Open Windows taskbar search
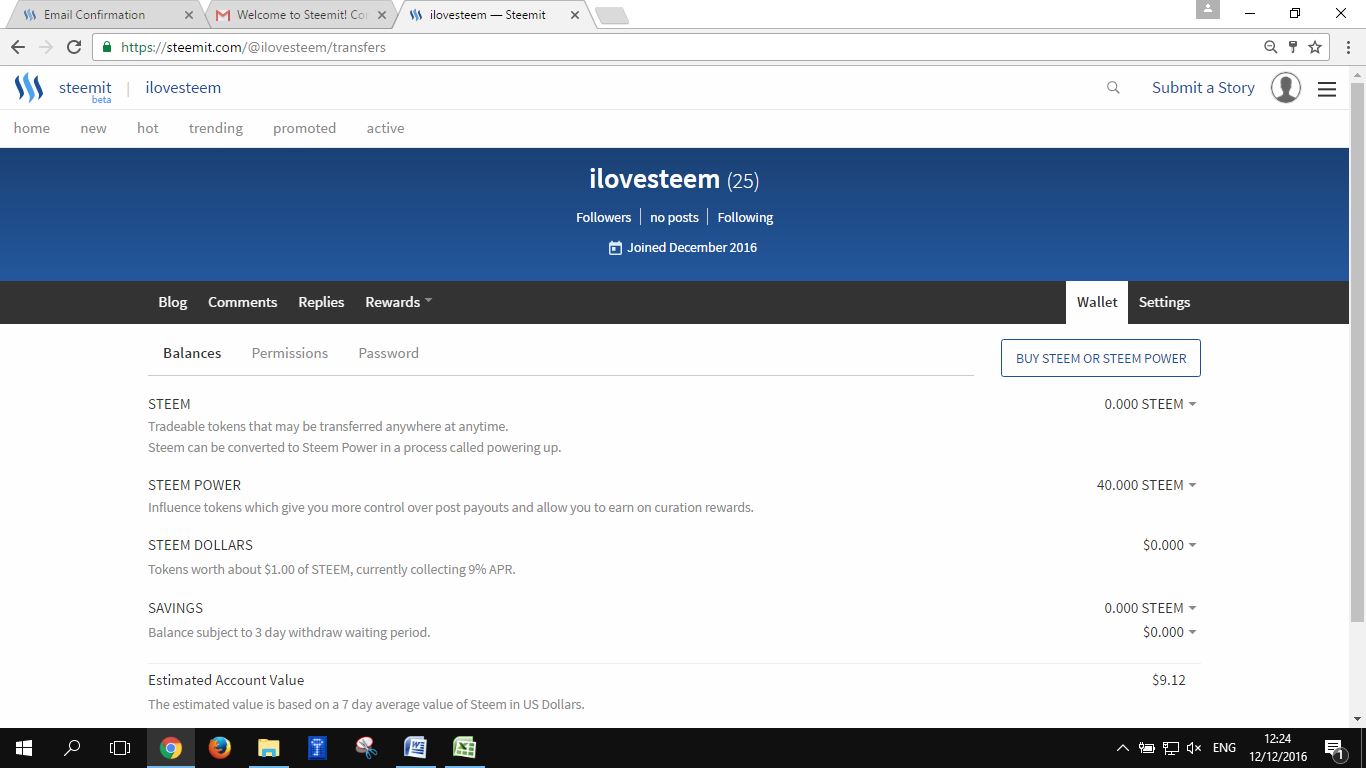This screenshot has width=1366, height=768. [72, 748]
